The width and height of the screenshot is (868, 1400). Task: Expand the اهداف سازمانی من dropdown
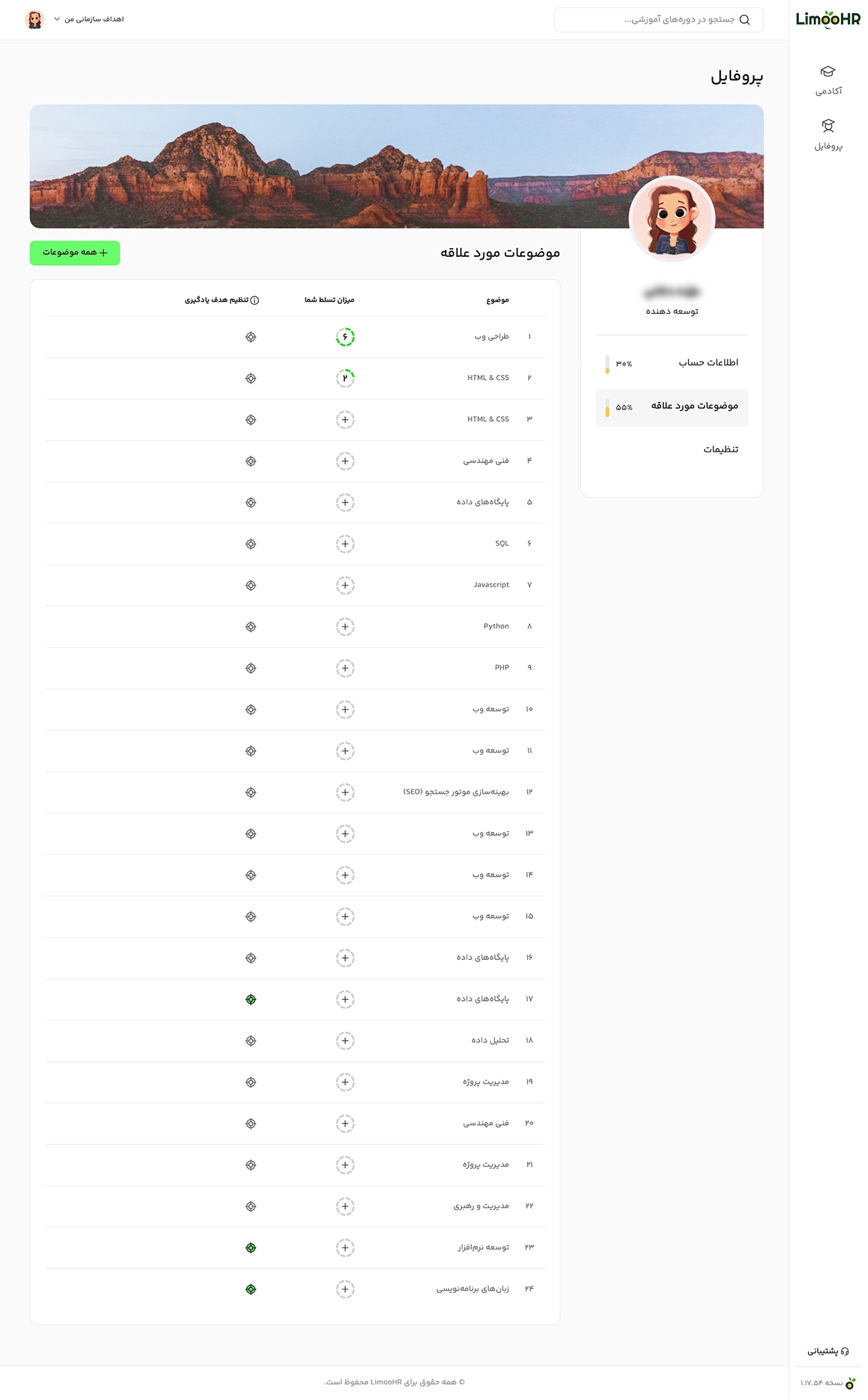[x=89, y=20]
